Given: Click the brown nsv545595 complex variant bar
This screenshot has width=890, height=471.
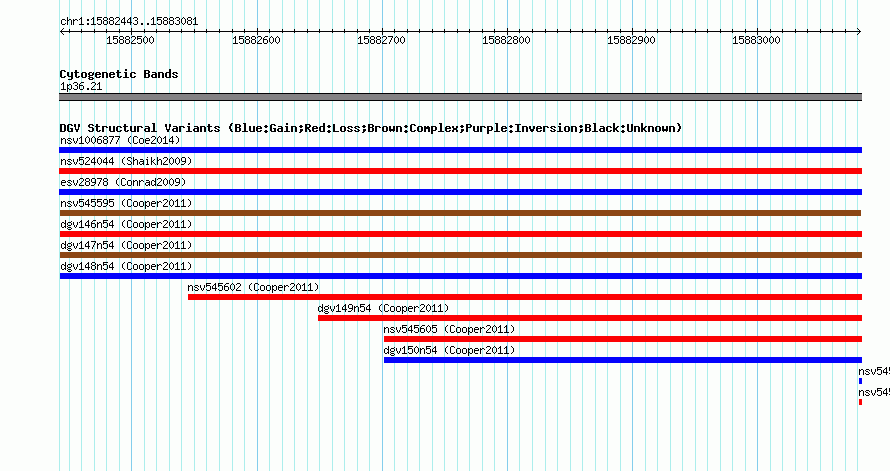Looking at the screenshot, I should point(460,213).
